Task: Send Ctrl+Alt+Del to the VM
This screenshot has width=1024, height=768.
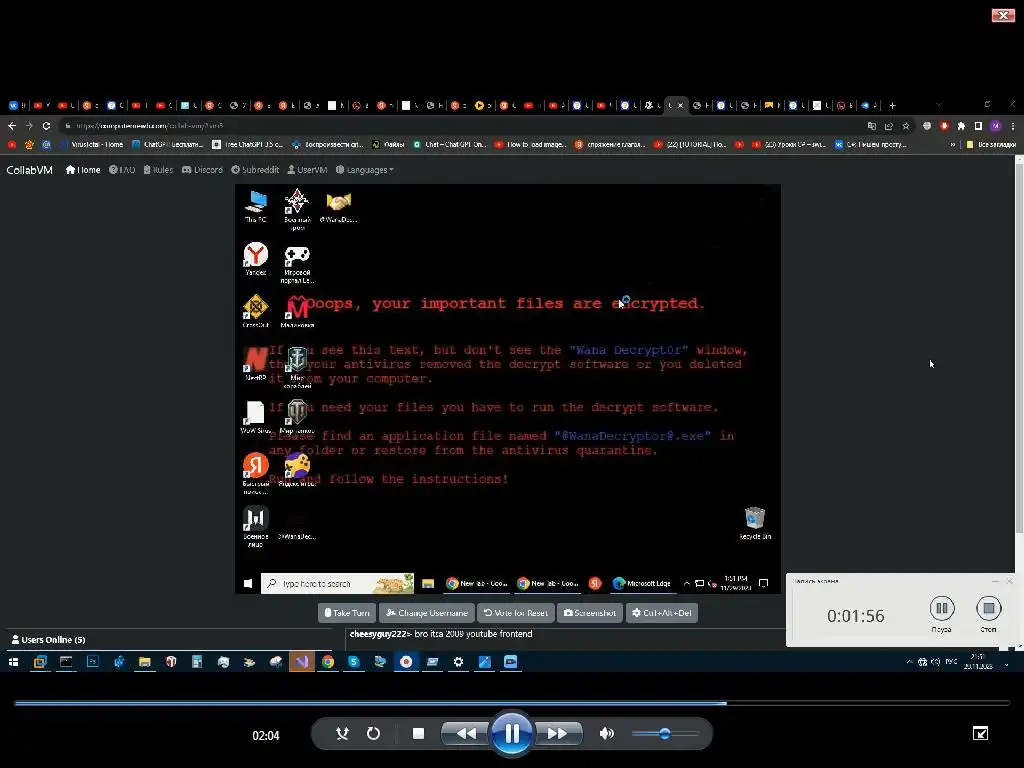Action: click(662, 613)
